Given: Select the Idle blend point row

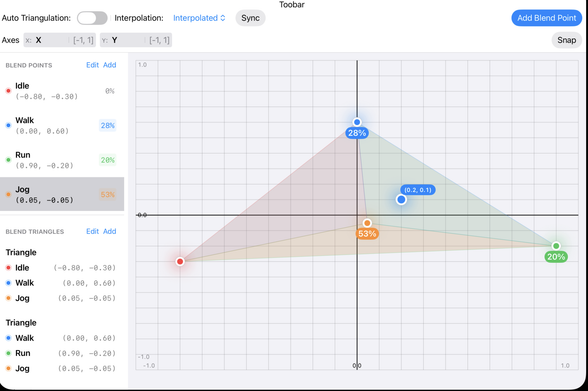Looking at the screenshot, I should click(x=62, y=91).
